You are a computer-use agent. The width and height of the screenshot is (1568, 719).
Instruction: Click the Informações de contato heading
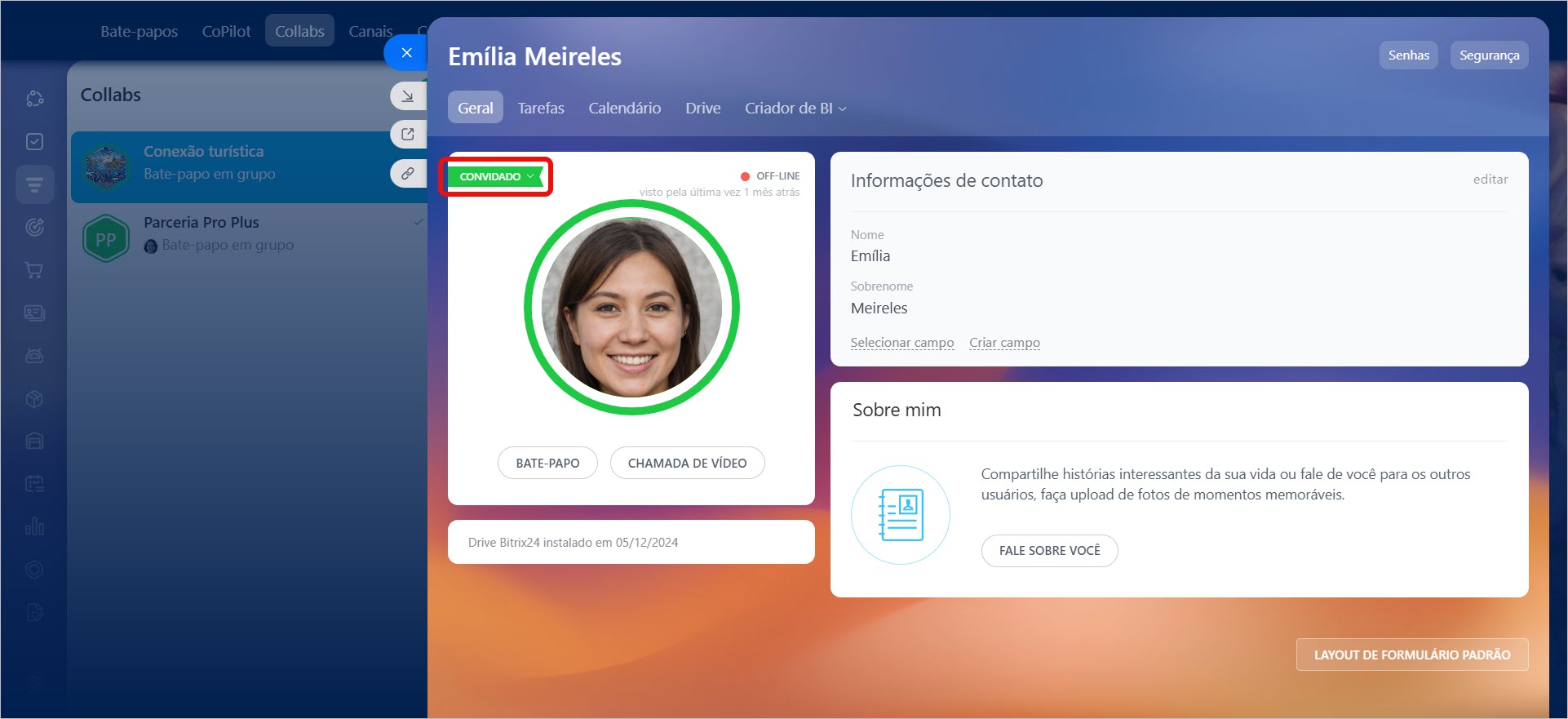(946, 180)
